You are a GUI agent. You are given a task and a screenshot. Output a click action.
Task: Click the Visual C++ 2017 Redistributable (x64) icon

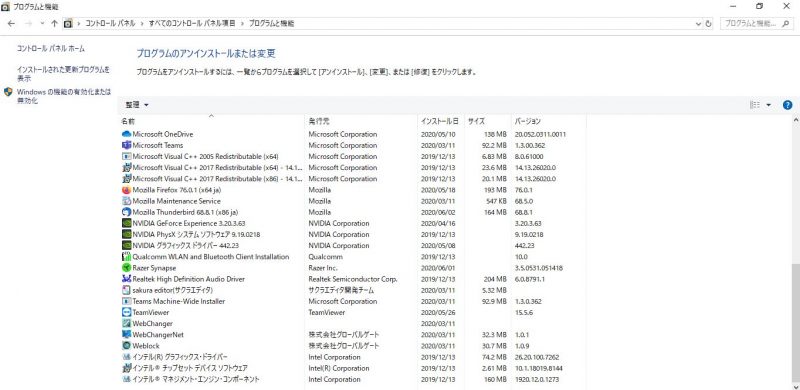pyautogui.click(x=127, y=167)
